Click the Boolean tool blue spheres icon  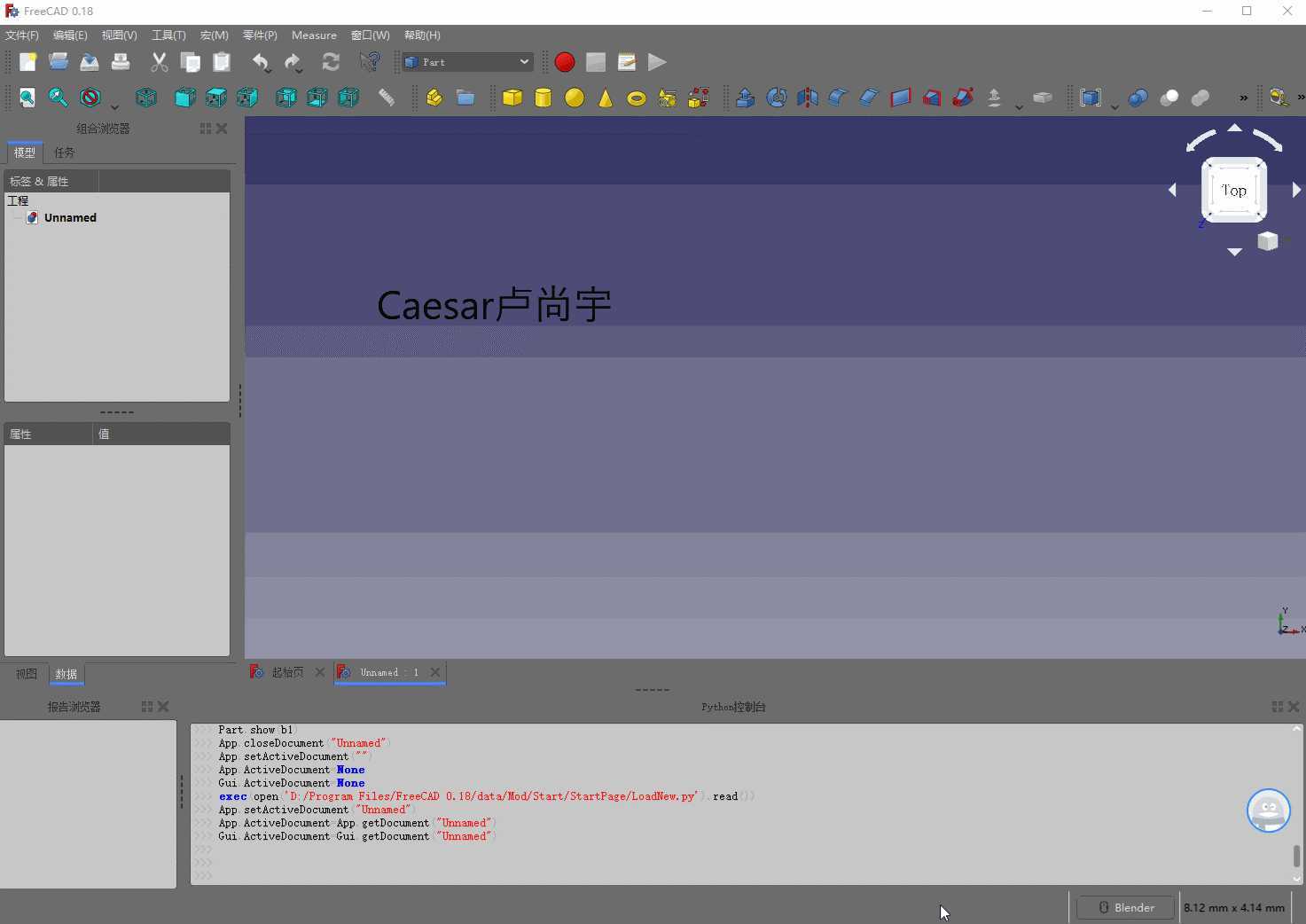[x=1138, y=98]
